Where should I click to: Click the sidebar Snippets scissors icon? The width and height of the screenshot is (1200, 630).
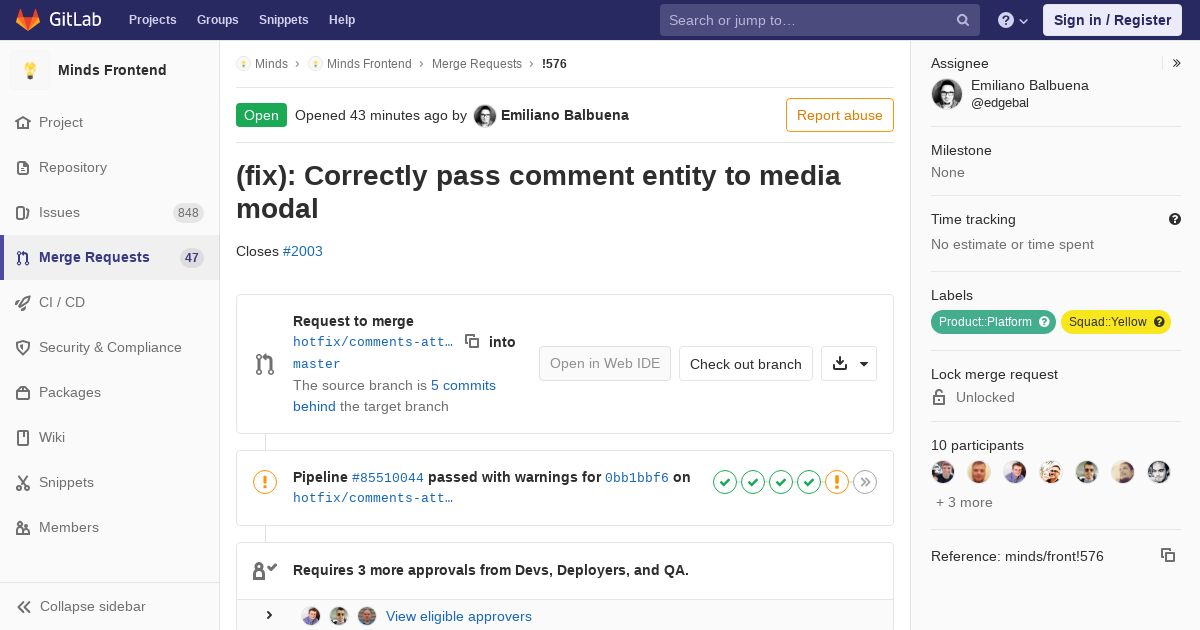point(23,483)
